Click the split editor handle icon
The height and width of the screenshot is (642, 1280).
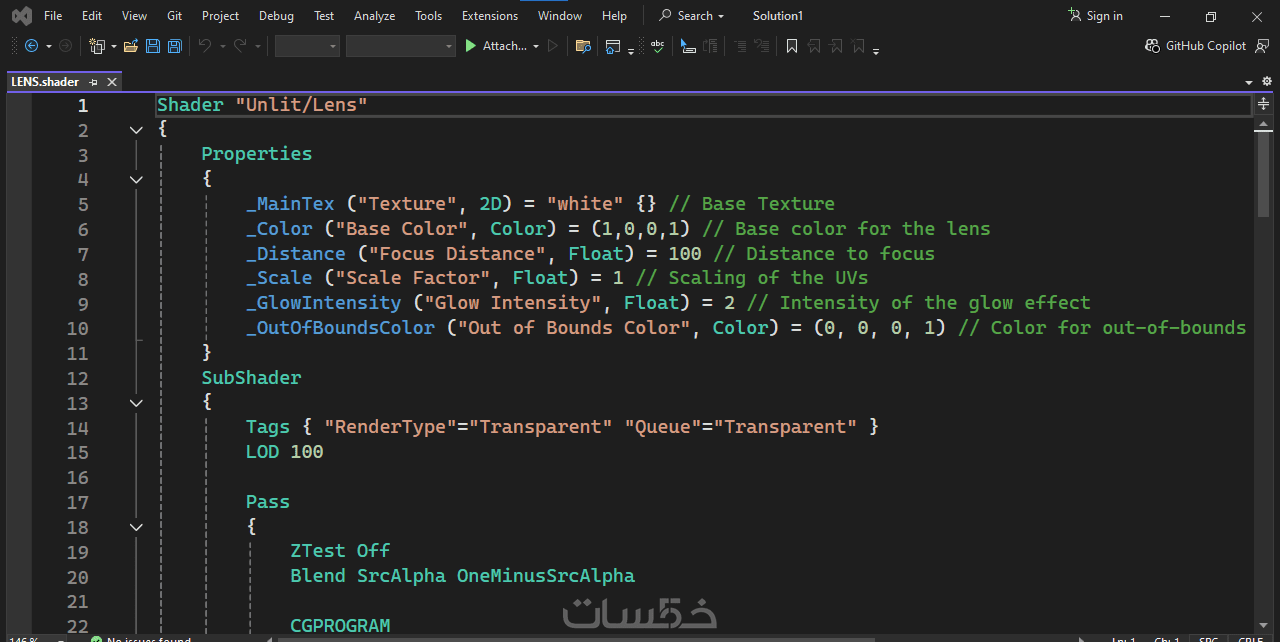tap(1264, 104)
